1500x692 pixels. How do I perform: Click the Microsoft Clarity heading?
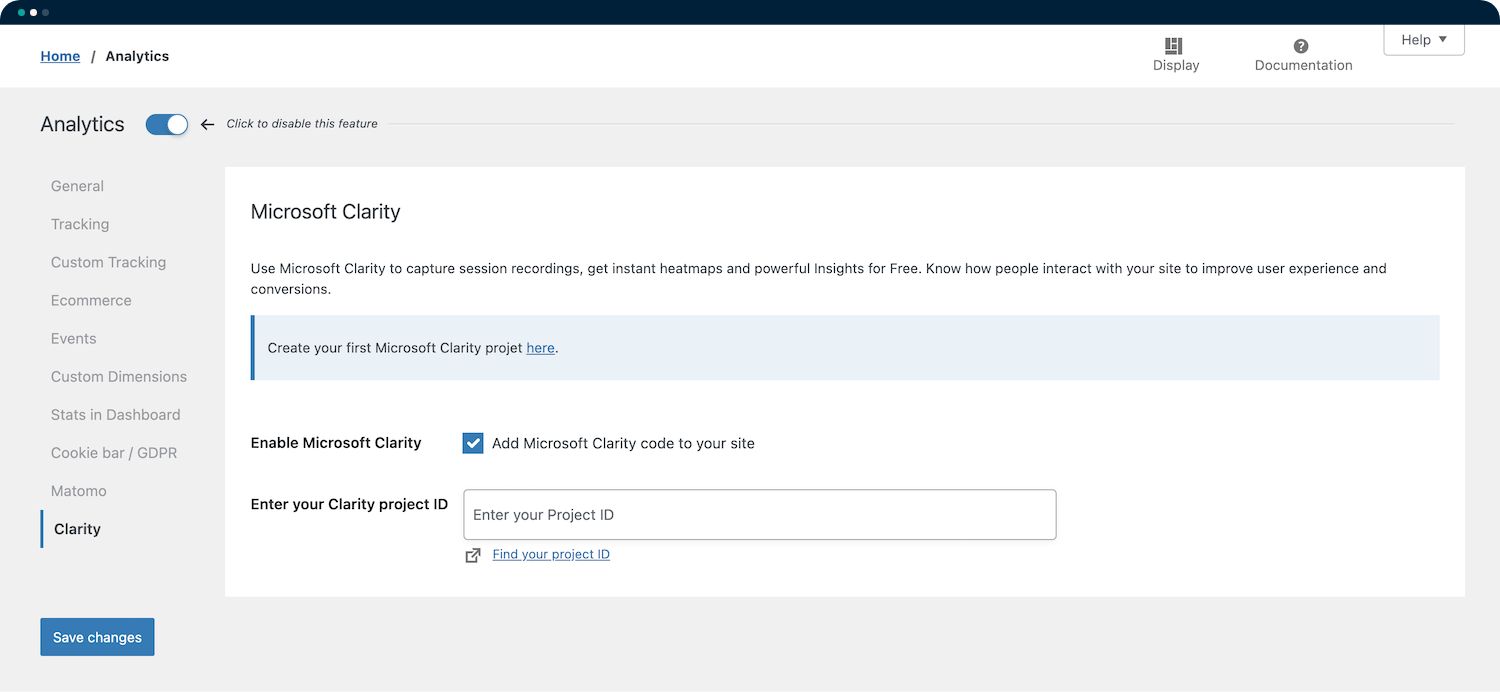pyautogui.click(x=325, y=211)
